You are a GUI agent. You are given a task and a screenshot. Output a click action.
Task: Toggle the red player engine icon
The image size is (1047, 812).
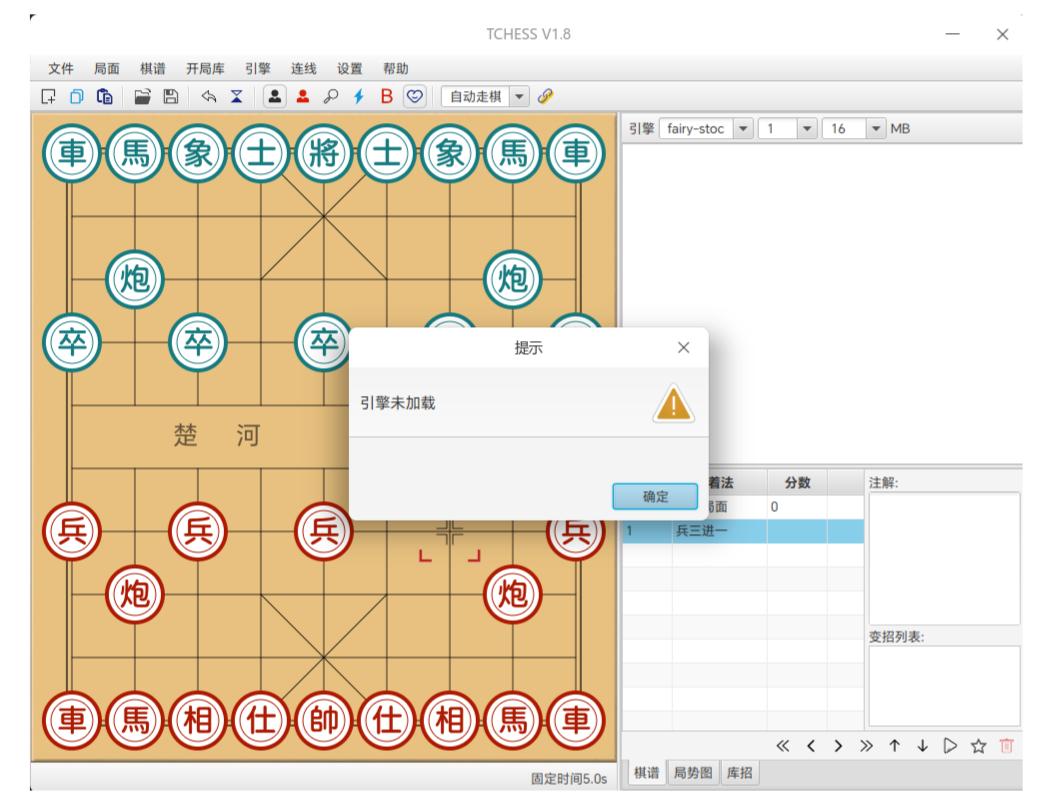coord(302,96)
